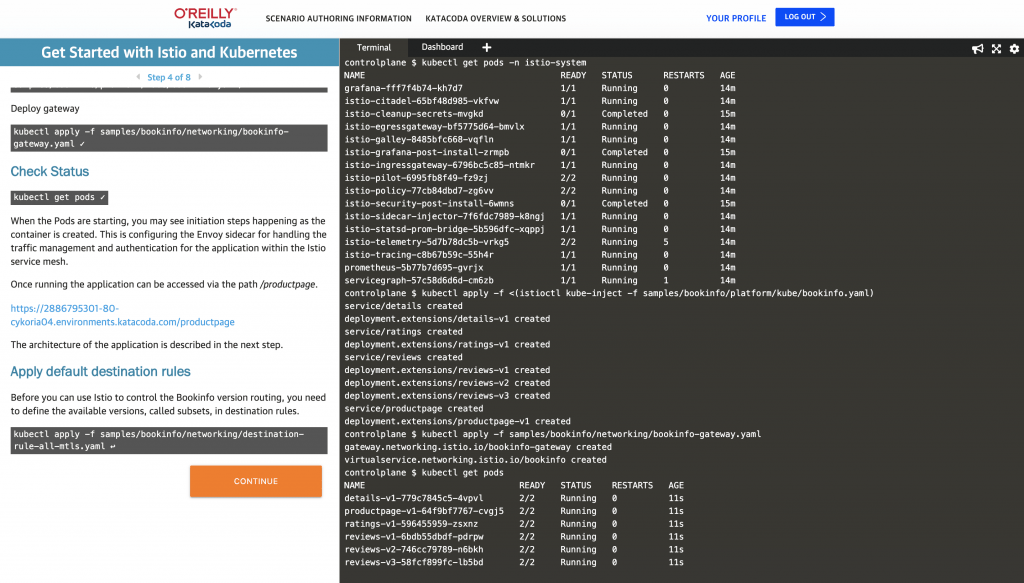
Task: Select istio-pilot-6995fb8f49-fz9zj row
Action: pos(540,178)
